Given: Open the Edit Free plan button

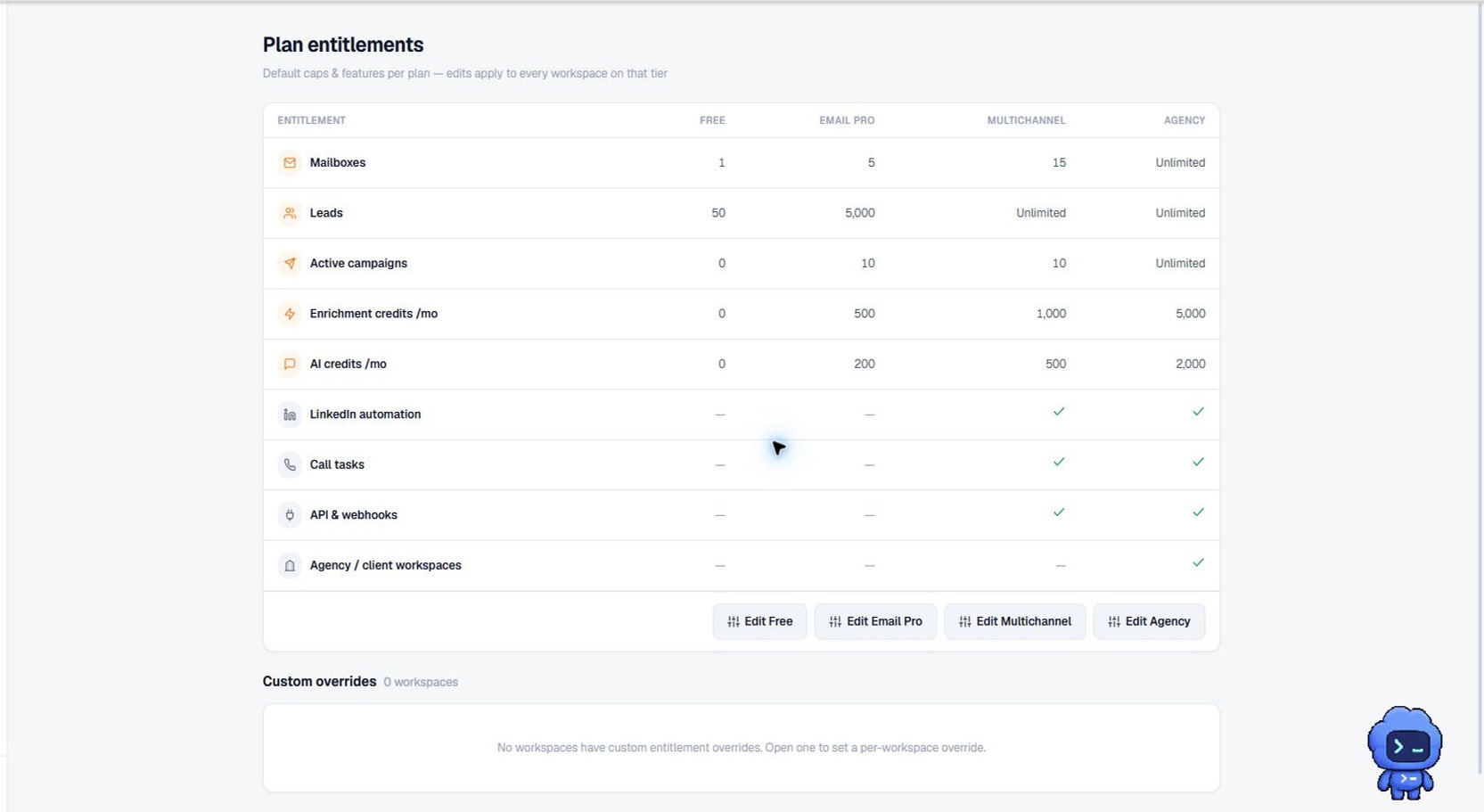Looking at the screenshot, I should click(x=759, y=621).
